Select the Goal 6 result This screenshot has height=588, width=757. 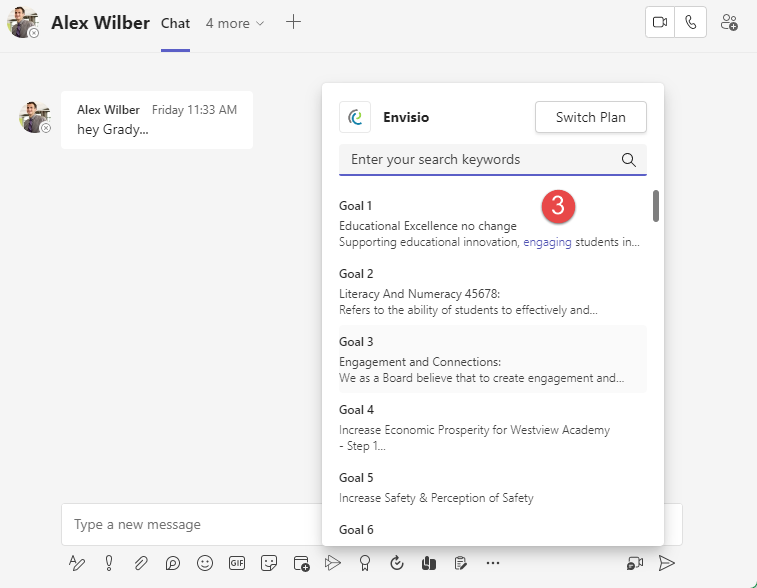492,530
